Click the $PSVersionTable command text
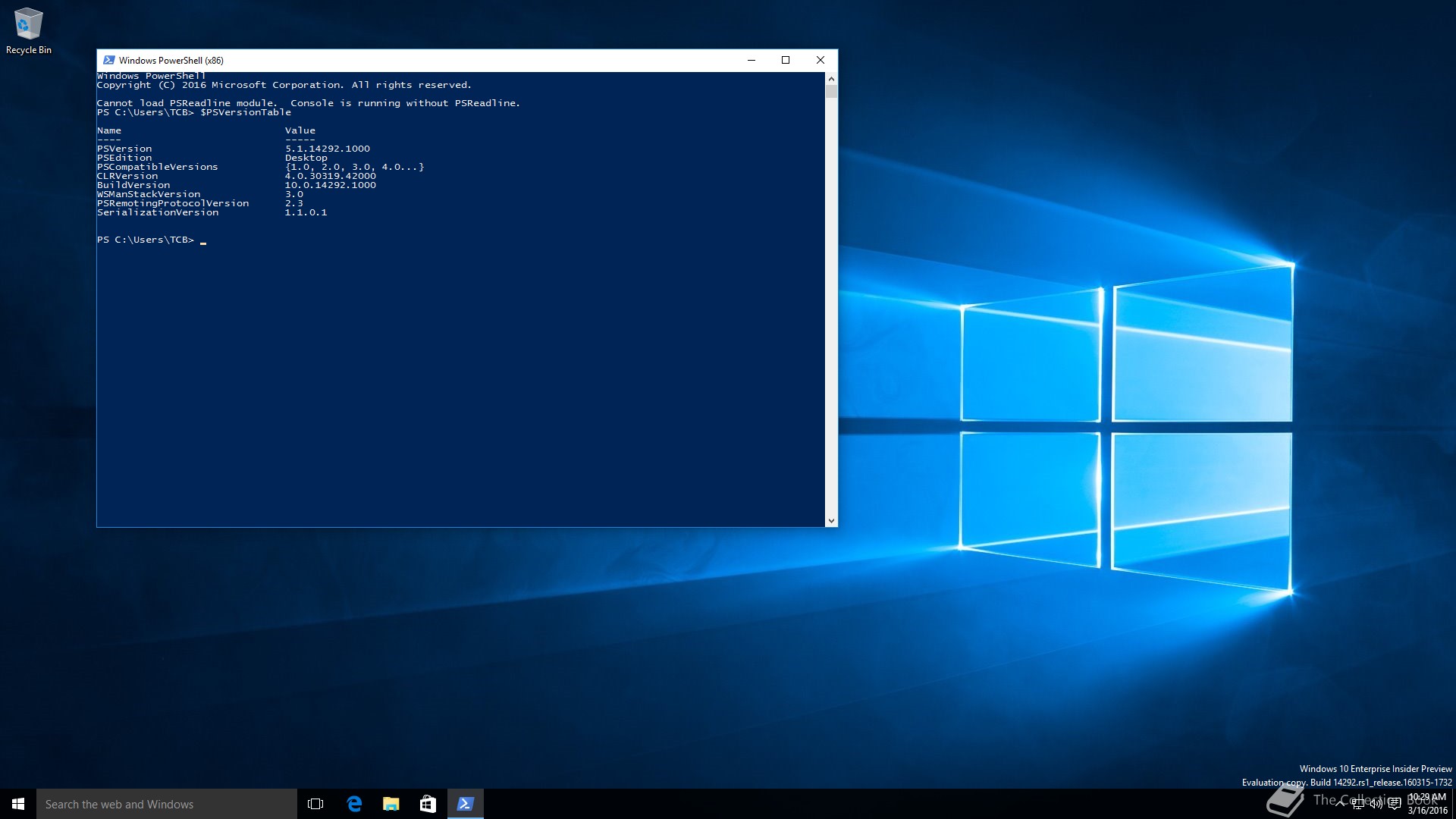The height and width of the screenshot is (819, 1456). pos(246,112)
